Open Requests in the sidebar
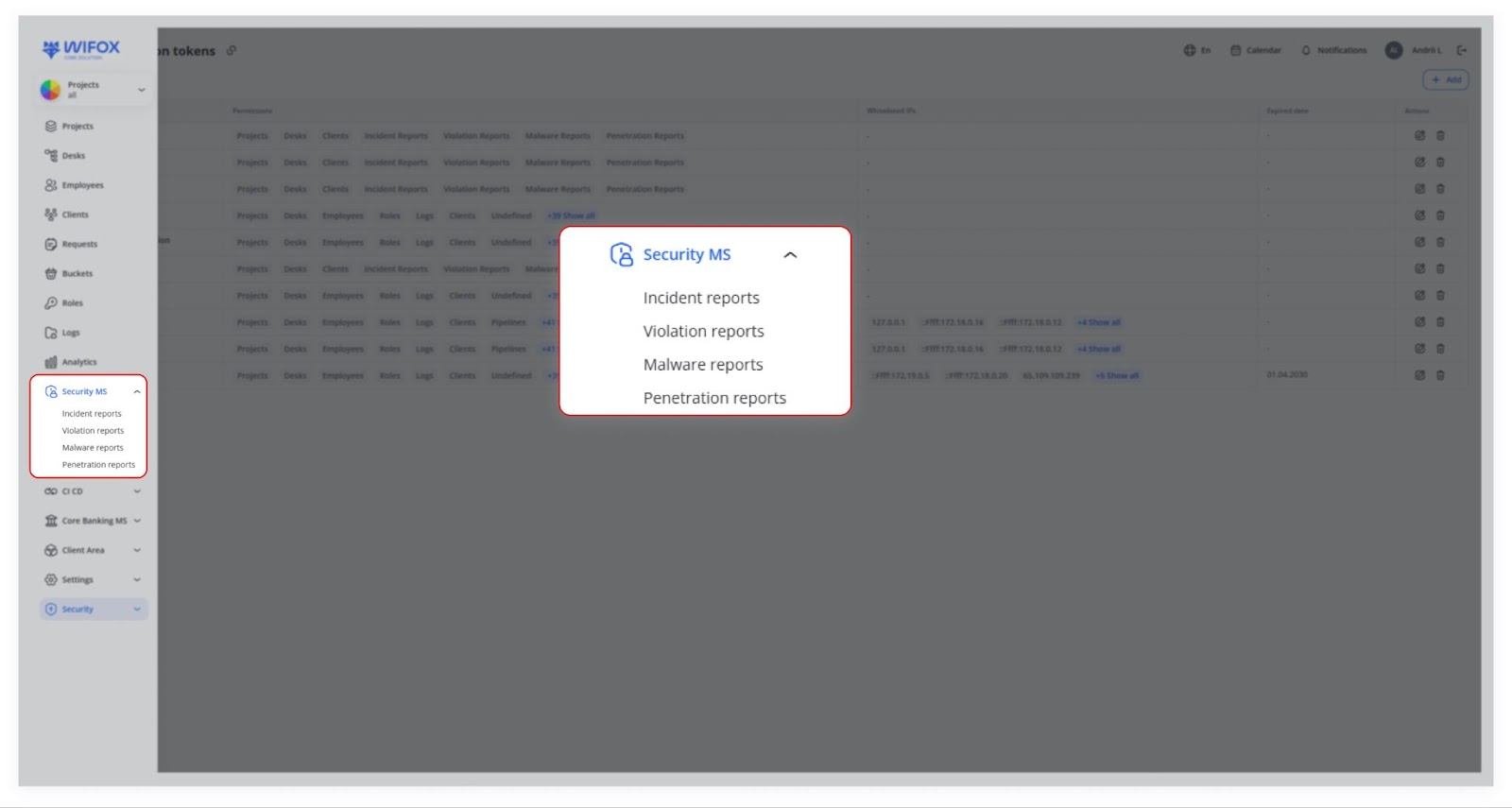This screenshot has height=808, width=1512. point(71,244)
